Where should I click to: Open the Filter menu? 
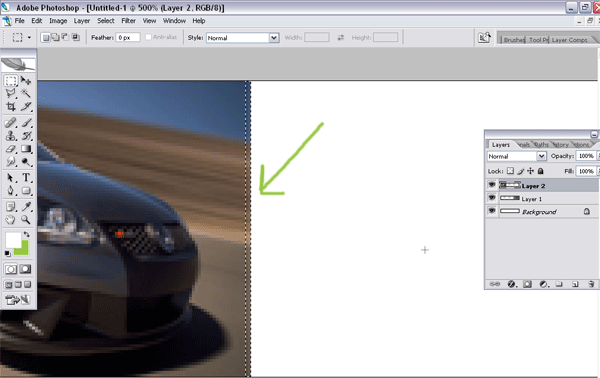pos(129,21)
